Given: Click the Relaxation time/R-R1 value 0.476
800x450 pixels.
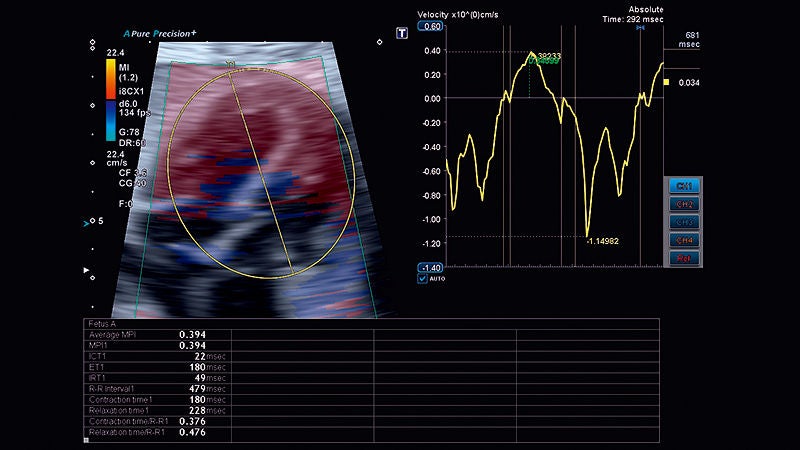Looking at the screenshot, I should [192, 432].
